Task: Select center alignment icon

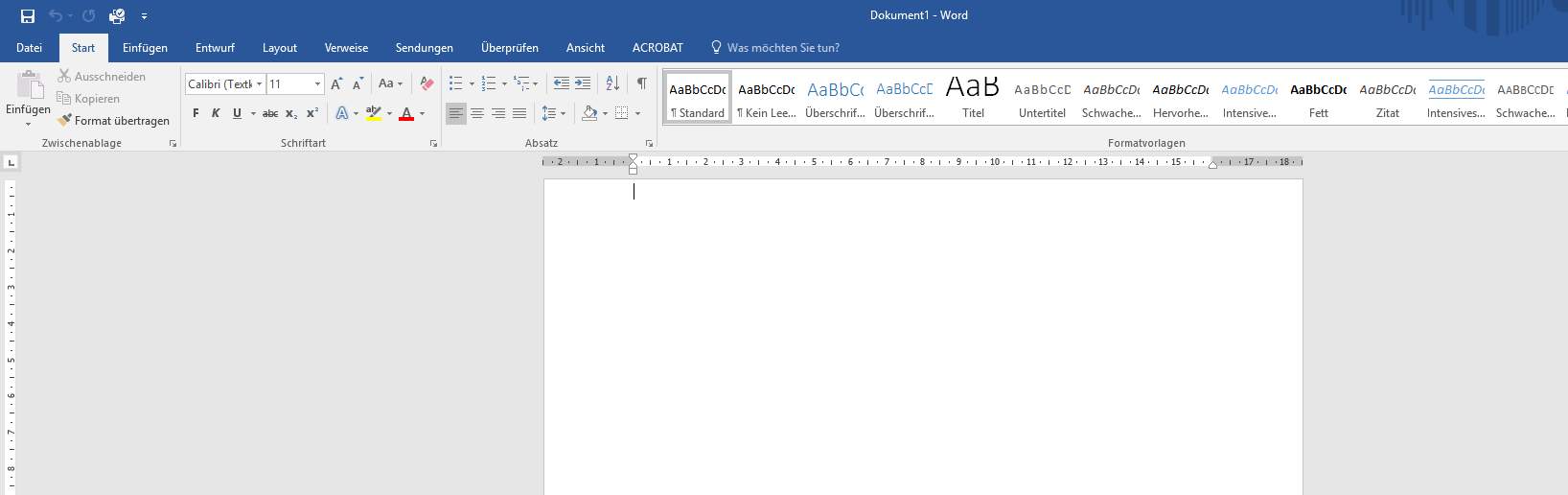Action: (x=477, y=113)
